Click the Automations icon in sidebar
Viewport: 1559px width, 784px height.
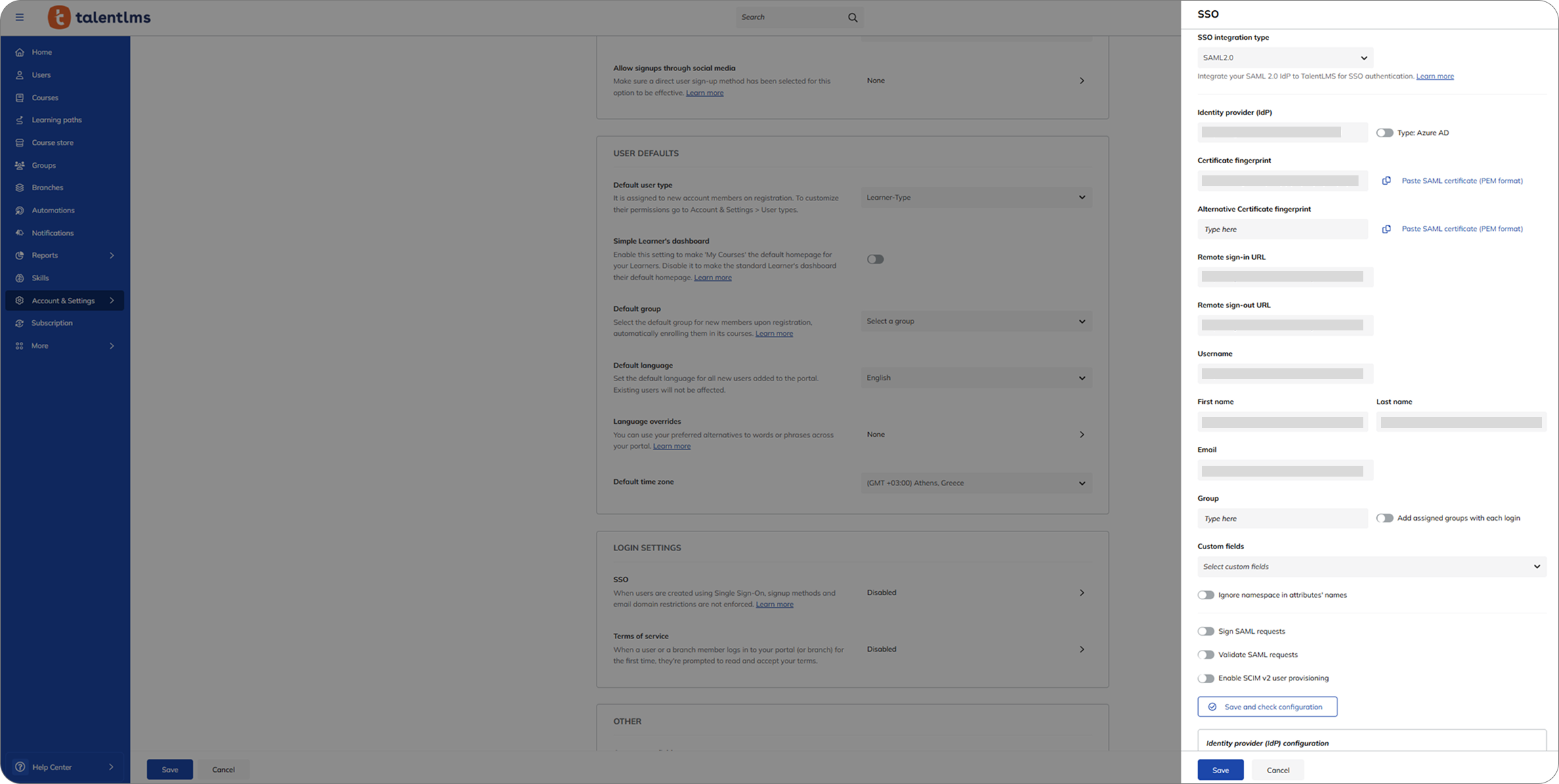(x=20, y=211)
